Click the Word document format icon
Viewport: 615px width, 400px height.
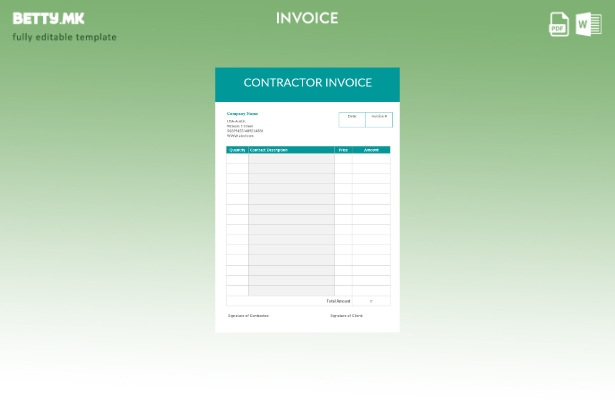click(x=588, y=24)
